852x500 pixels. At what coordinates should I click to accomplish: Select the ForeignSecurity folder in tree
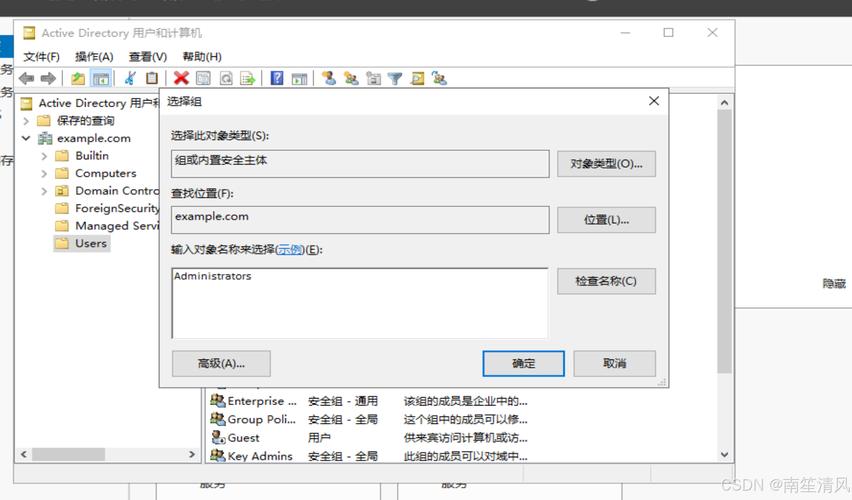[x=107, y=208]
